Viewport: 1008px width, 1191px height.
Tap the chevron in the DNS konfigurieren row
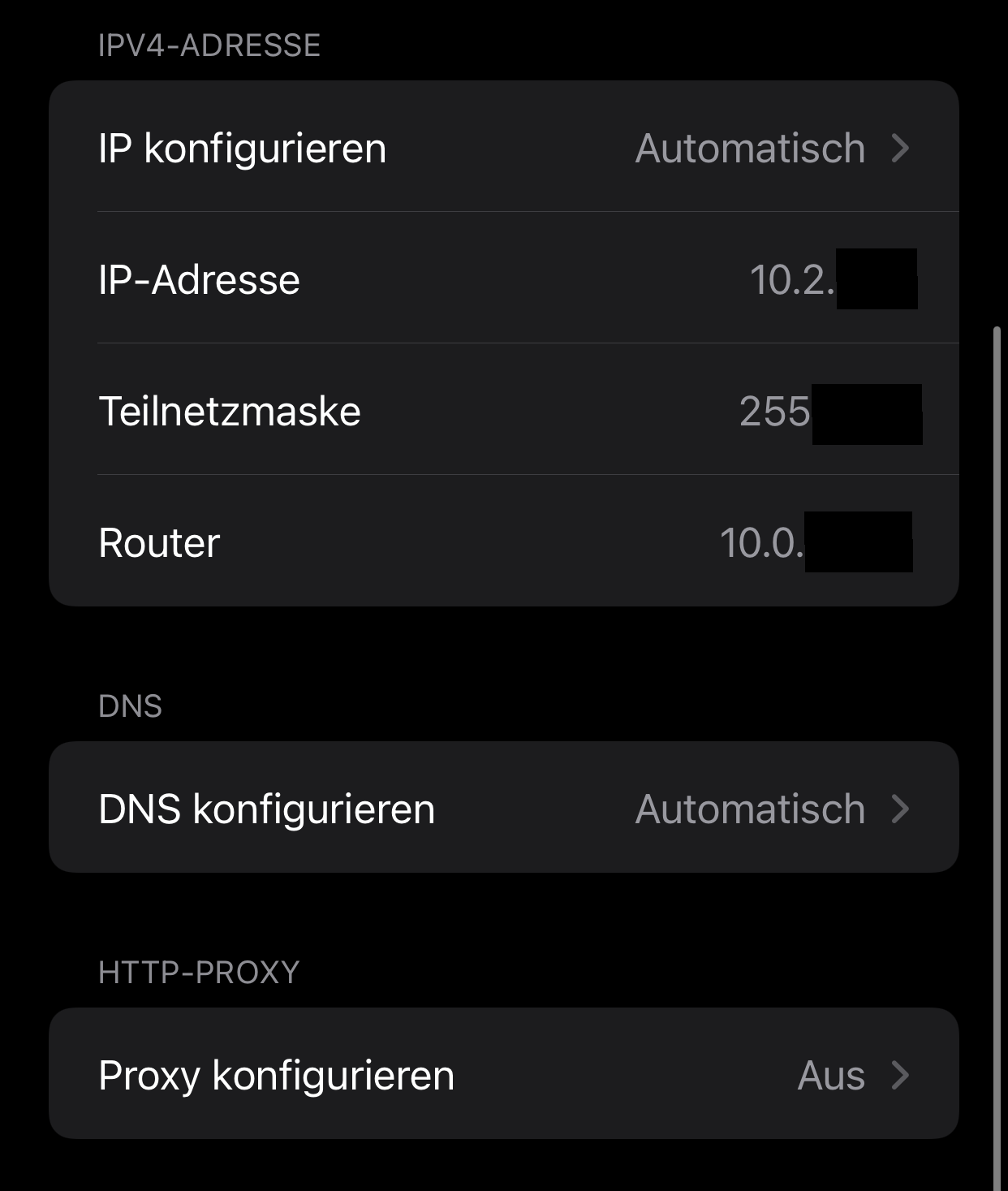(x=899, y=809)
